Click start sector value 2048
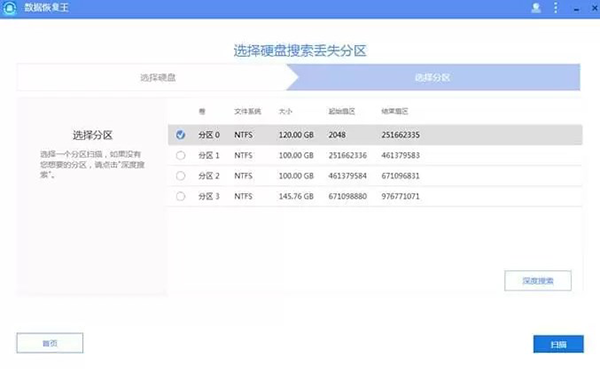Viewport: 600px width, 389px height. (x=337, y=135)
